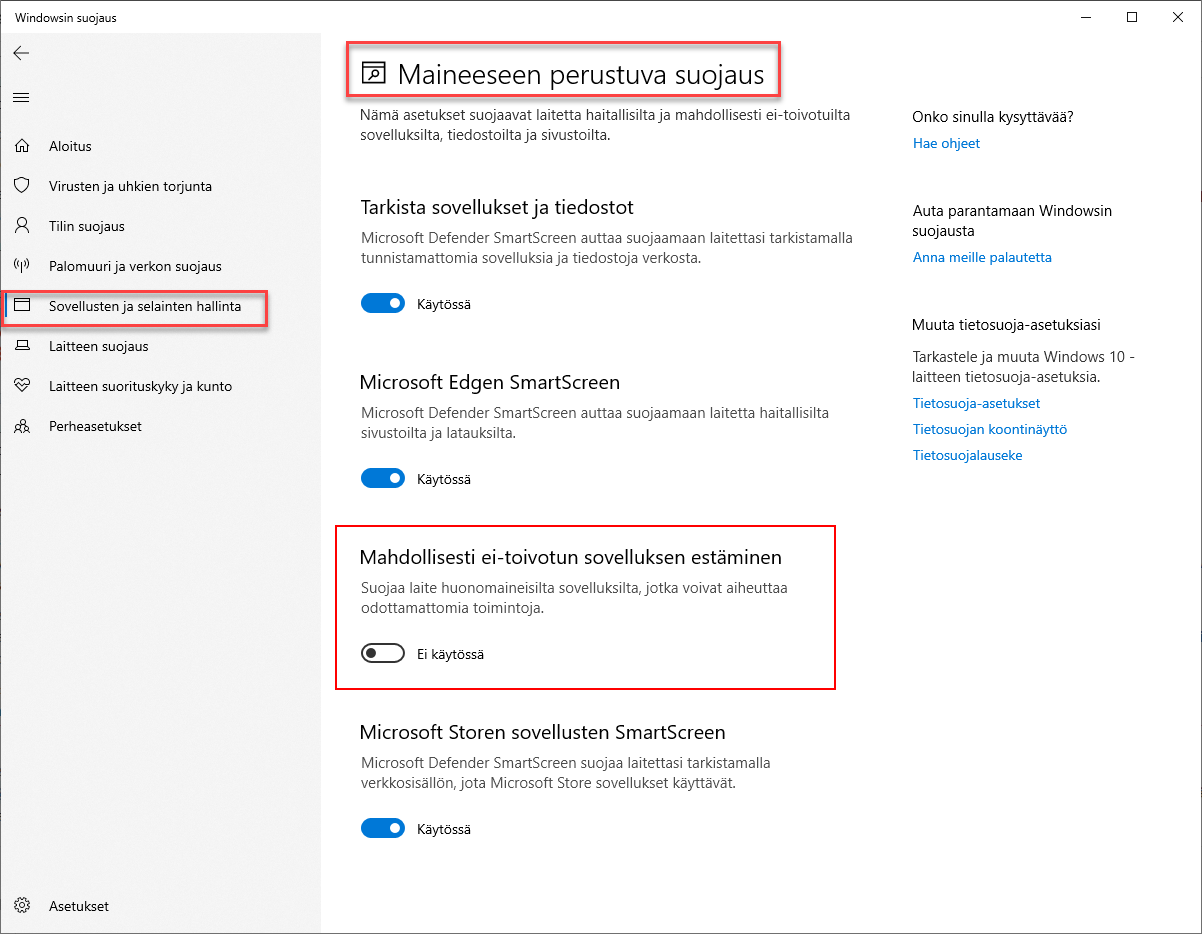This screenshot has height=934, width=1202.
Task: Open the Tietosuojalauseke link
Action: point(967,455)
